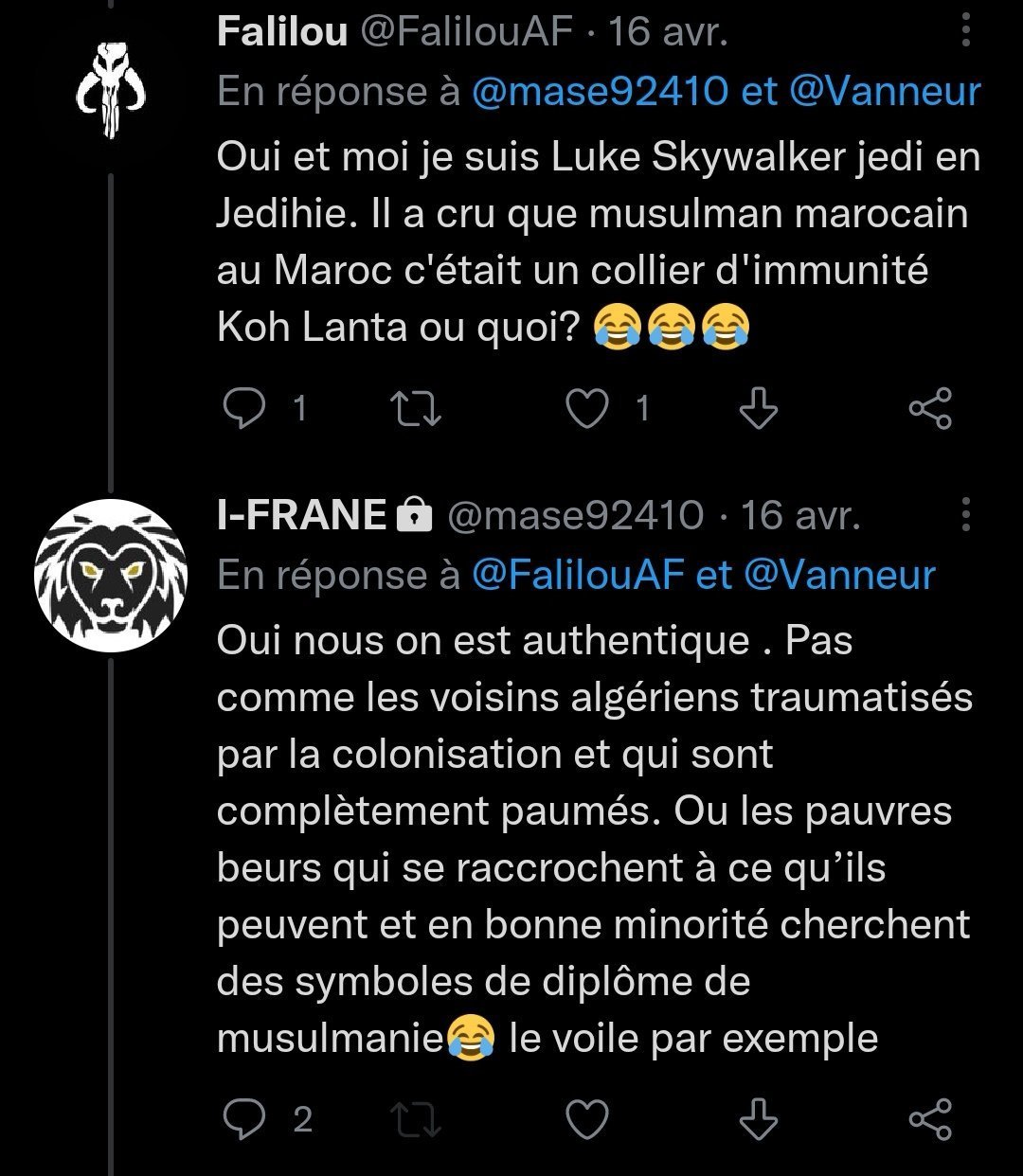Open @Vanneur mention in Falilou's reply
The image size is (1023, 1176).
point(884,91)
